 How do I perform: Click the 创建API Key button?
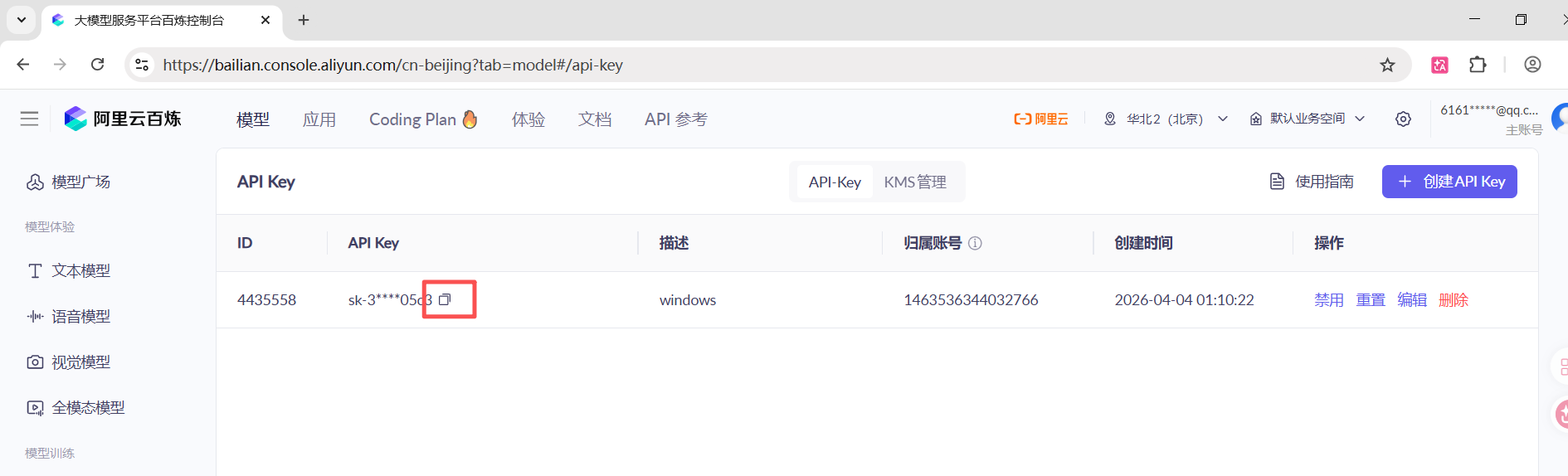pyautogui.click(x=1449, y=182)
